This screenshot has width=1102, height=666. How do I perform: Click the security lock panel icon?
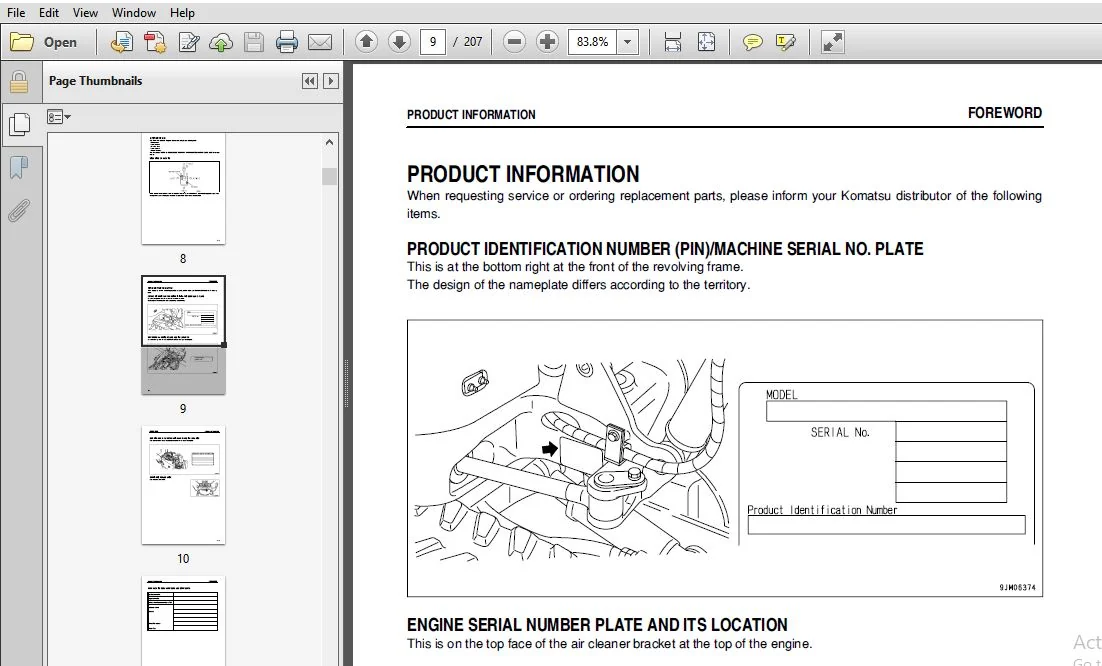click(x=19, y=82)
